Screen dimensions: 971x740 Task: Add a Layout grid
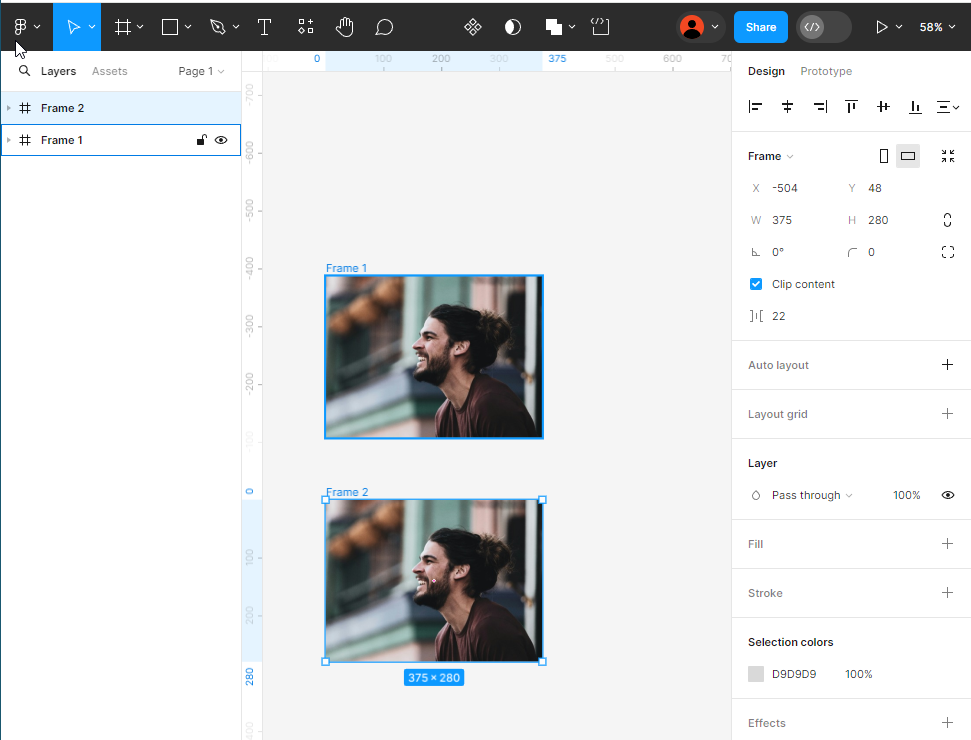tap(947, 414)
